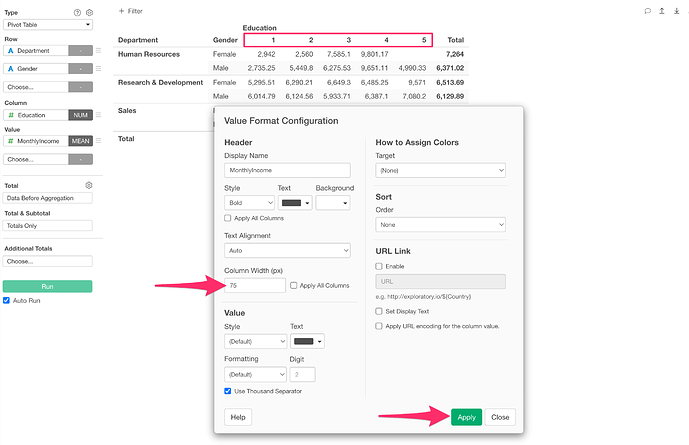The image size is (689, 445).
Task: Open the header Text color swatch
Action: (x=295, y=203)
